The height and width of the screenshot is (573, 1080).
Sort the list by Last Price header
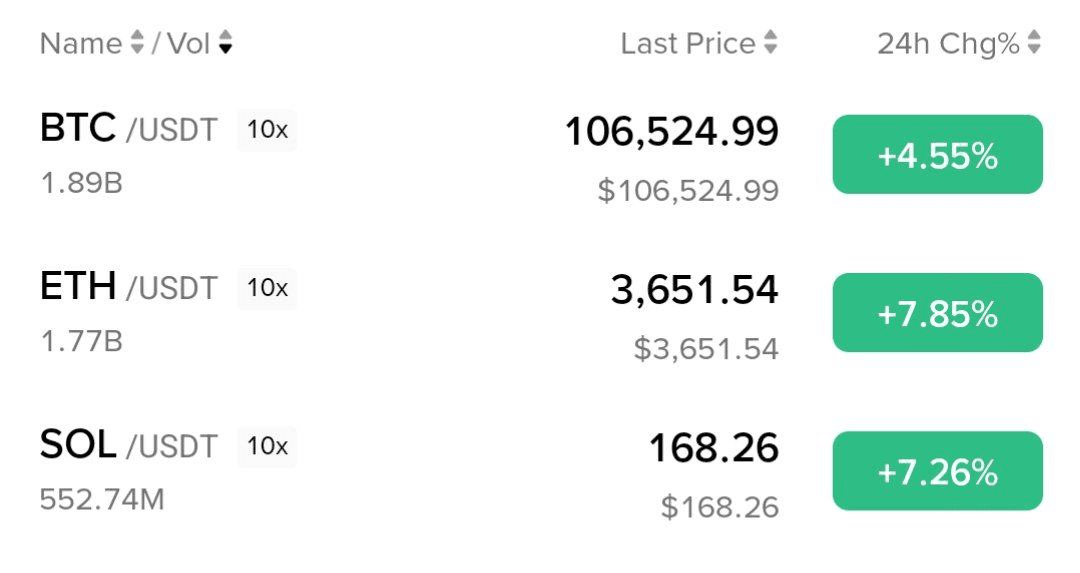coord(688,43)
